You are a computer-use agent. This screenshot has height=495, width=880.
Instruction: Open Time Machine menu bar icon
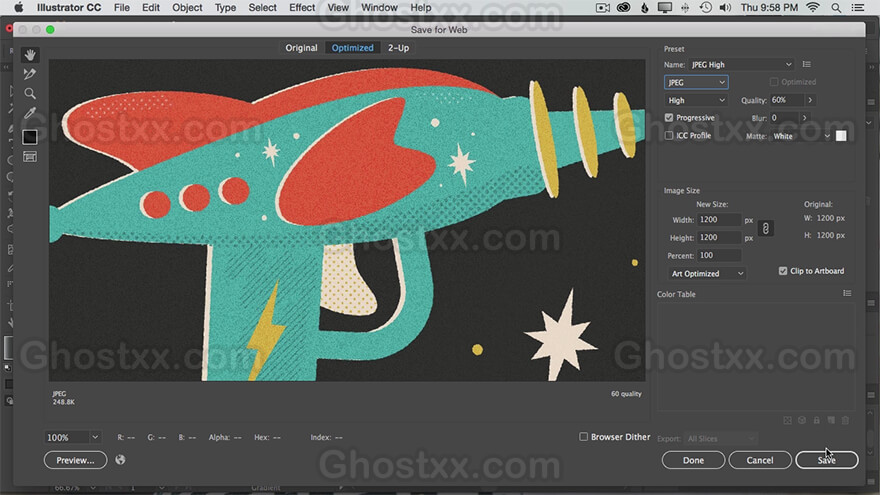(705, 7)
